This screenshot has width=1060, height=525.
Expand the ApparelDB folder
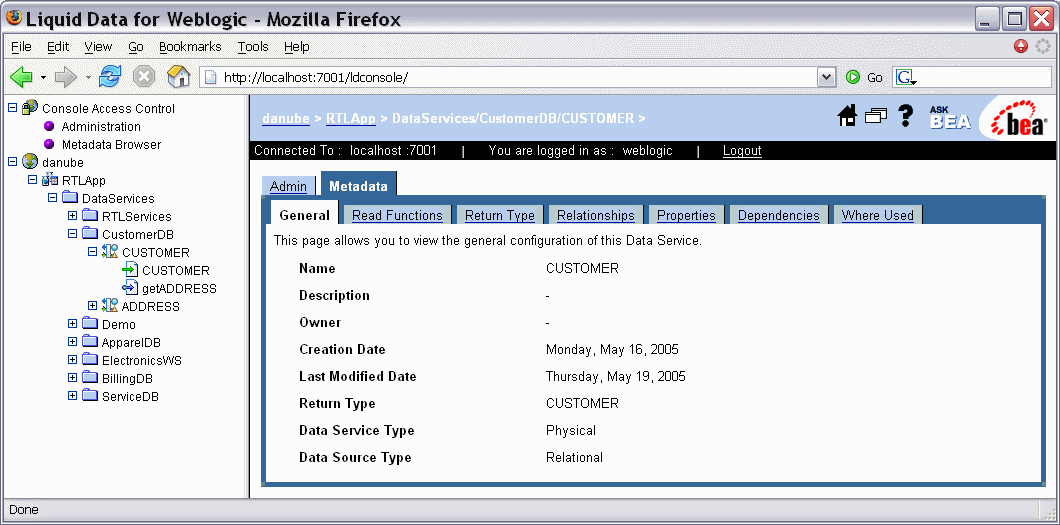(72, 343)
